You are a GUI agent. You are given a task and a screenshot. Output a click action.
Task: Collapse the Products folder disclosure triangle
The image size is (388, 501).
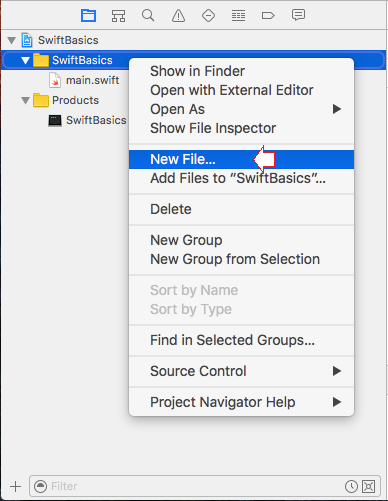coord(25,100)
